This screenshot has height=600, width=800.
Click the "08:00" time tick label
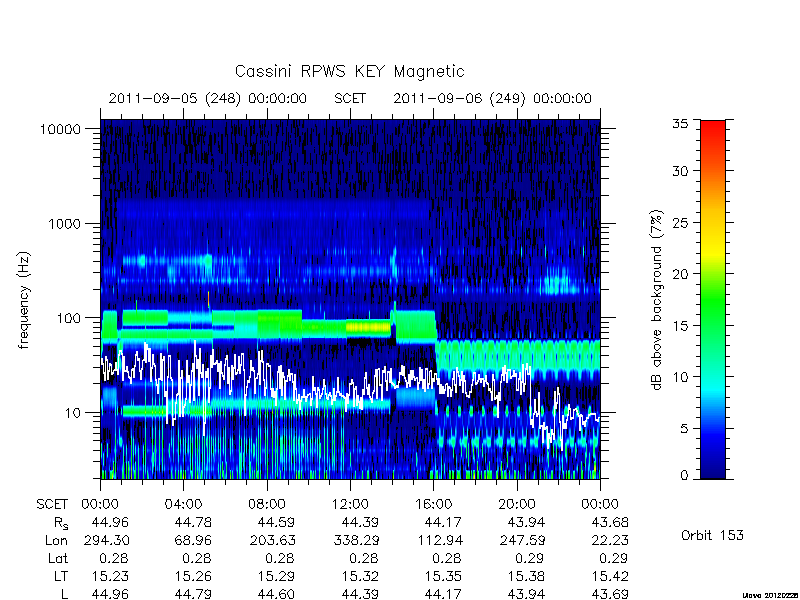tap(267, 505)
